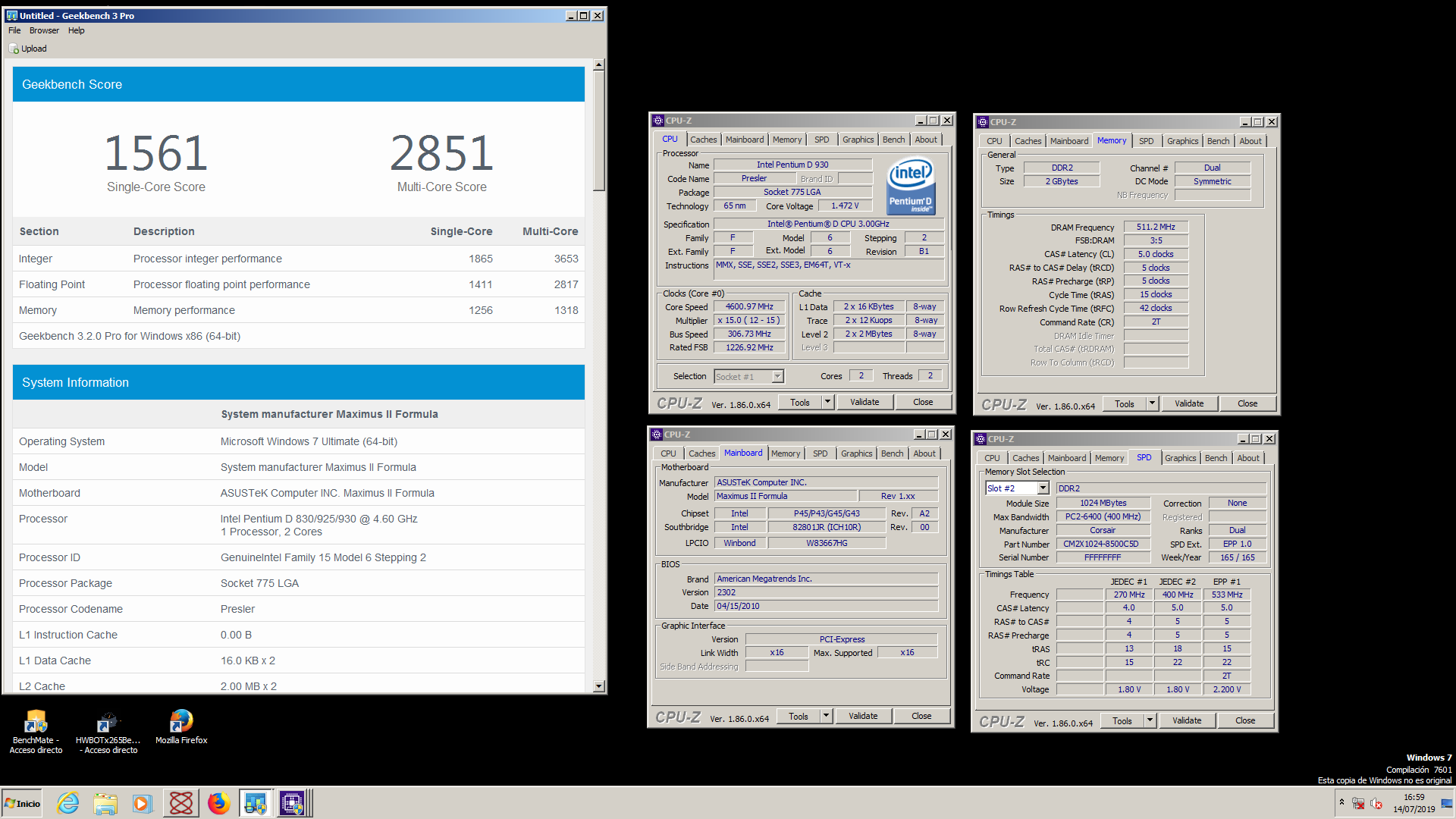Click the Intel Pentium D logo in CPU-Z
Screen dimensions: 1456x819
click(x=911, y=187)
